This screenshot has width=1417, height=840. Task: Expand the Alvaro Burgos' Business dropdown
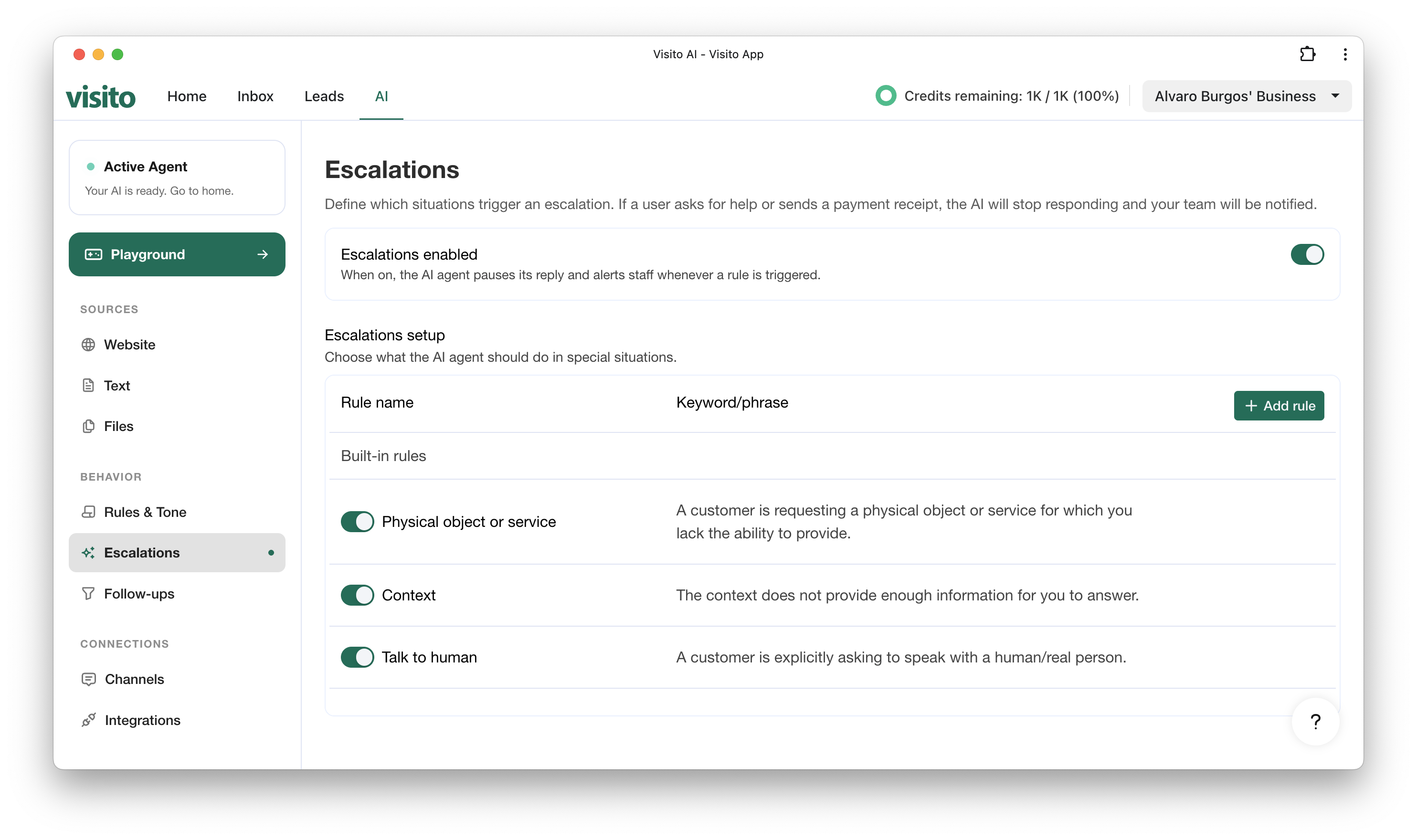coord(1246,96)
